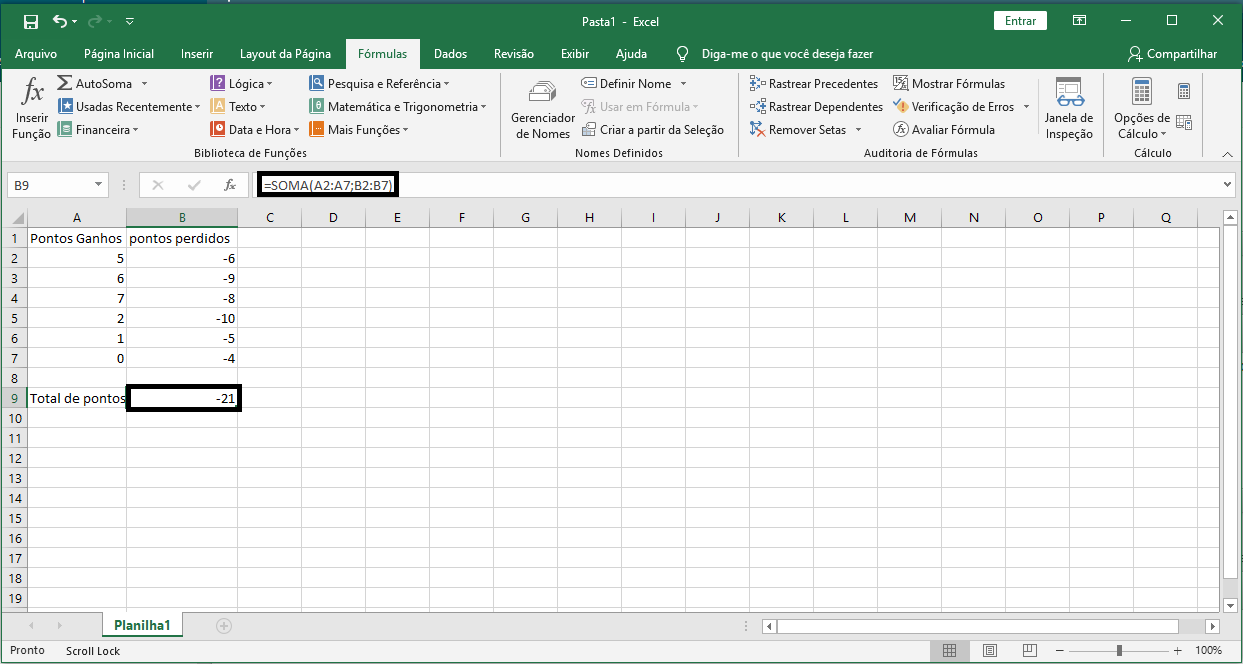Open the Name Box dropdown arrow
Image resolution: width=1243 pixels, height=664 pixels.
[98, 185]
